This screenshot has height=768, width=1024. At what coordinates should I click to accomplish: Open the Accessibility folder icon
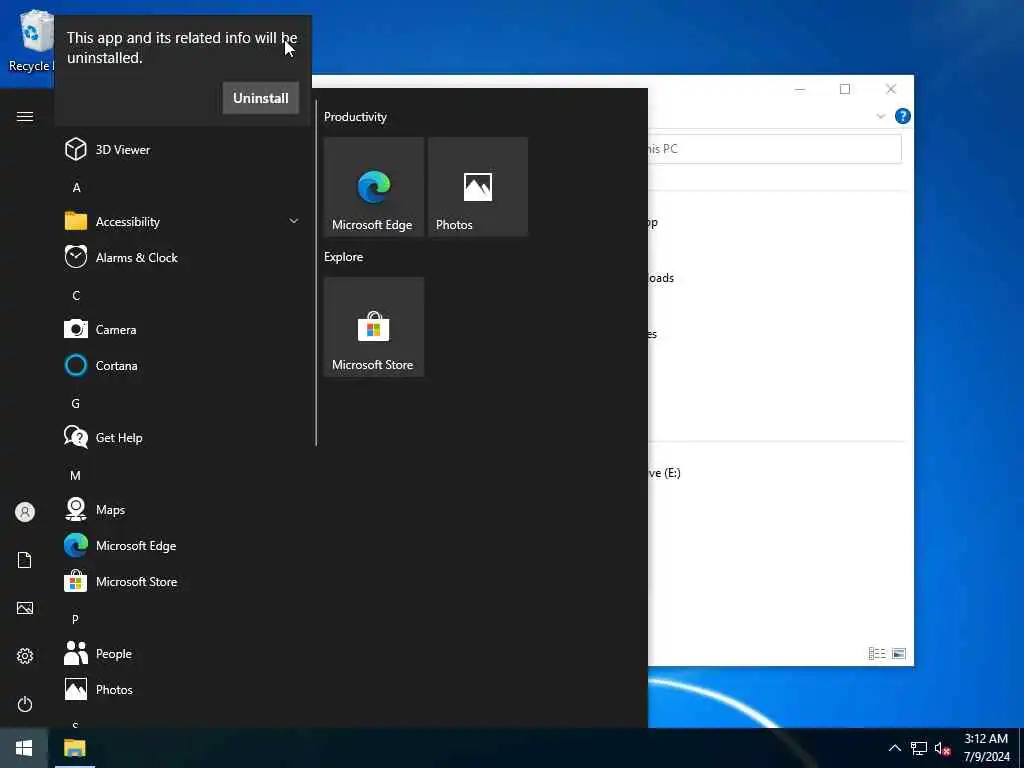pyautogui.click(x=76, y=221)
